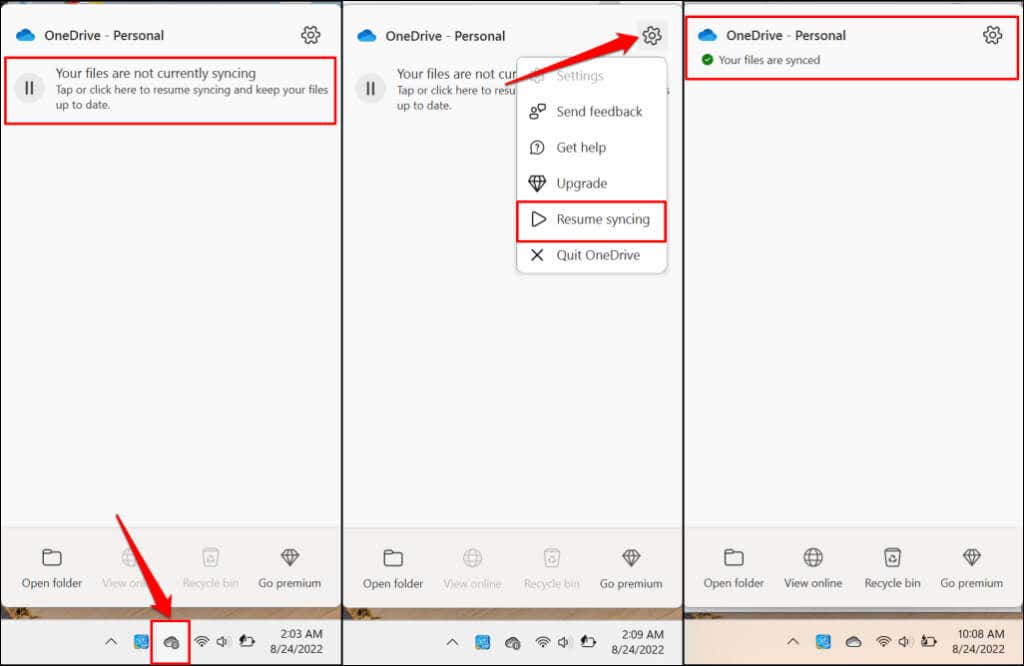This screenshot has height=666, width=1024.
Task: Click Go premium in the left OneDrive panel
Action: click(x=289, y=568)
